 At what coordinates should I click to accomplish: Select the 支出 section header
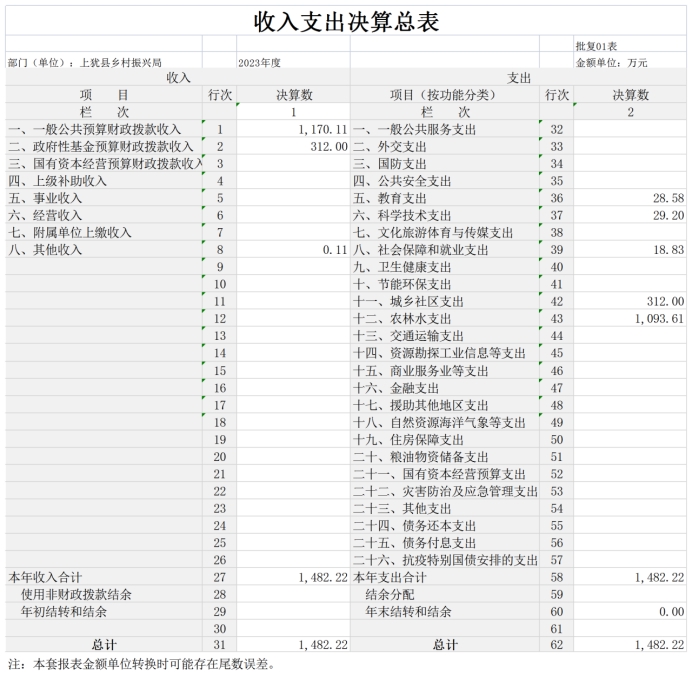pyautogui.click(x=519, y=78)
